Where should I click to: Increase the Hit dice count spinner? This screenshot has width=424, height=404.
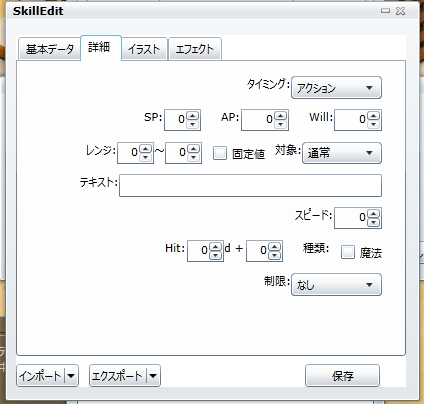216,247
